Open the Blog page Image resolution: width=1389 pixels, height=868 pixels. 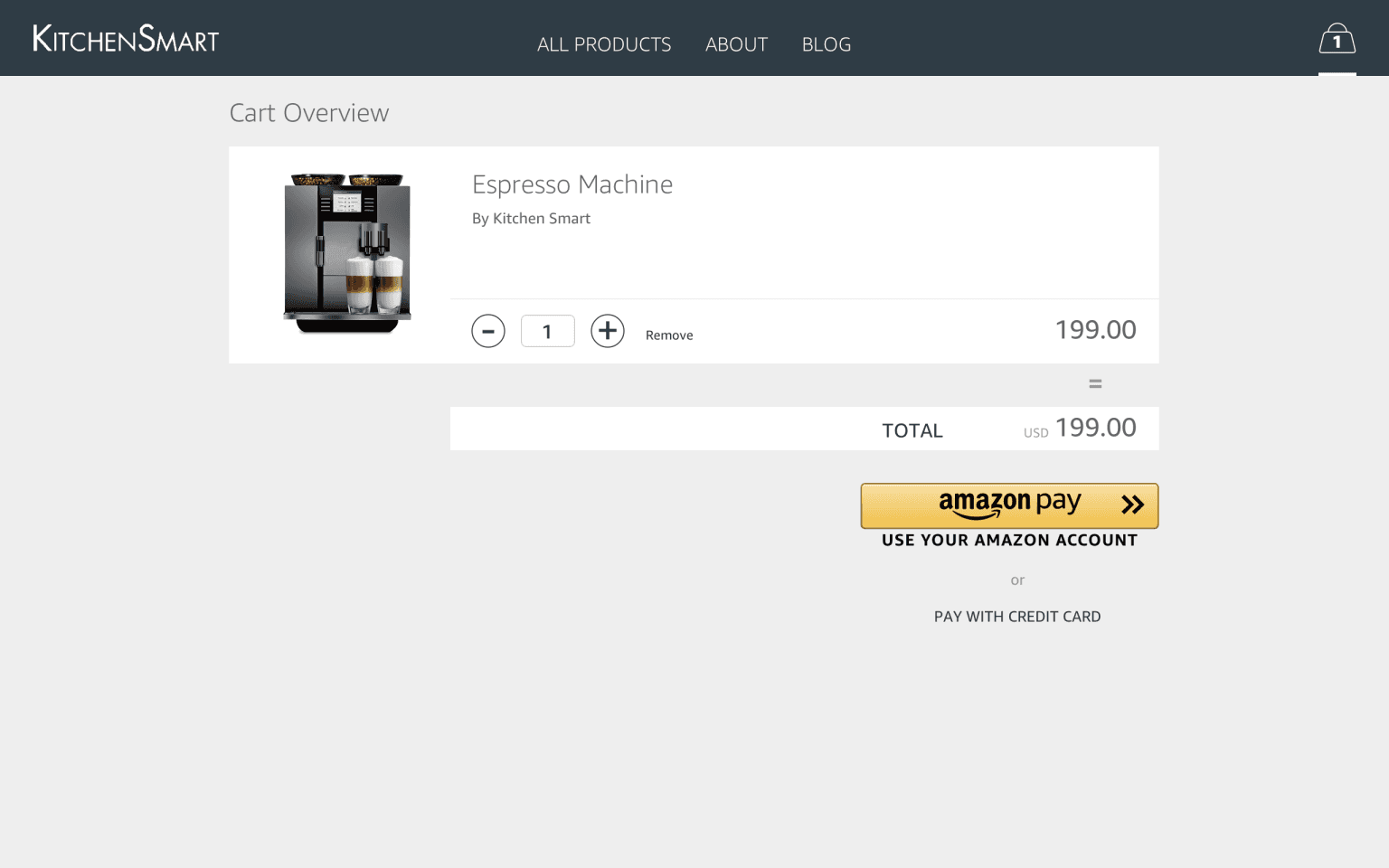click(827, 44)
